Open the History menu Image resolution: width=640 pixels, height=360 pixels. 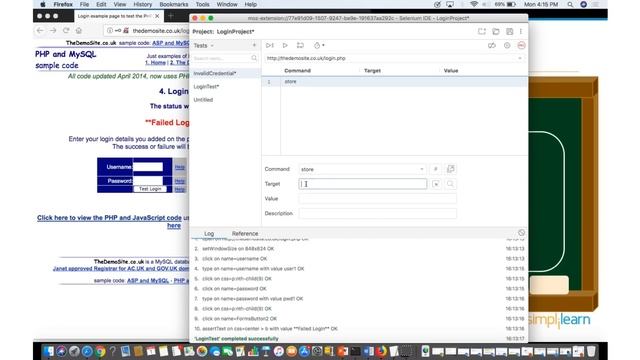point(142,4)
